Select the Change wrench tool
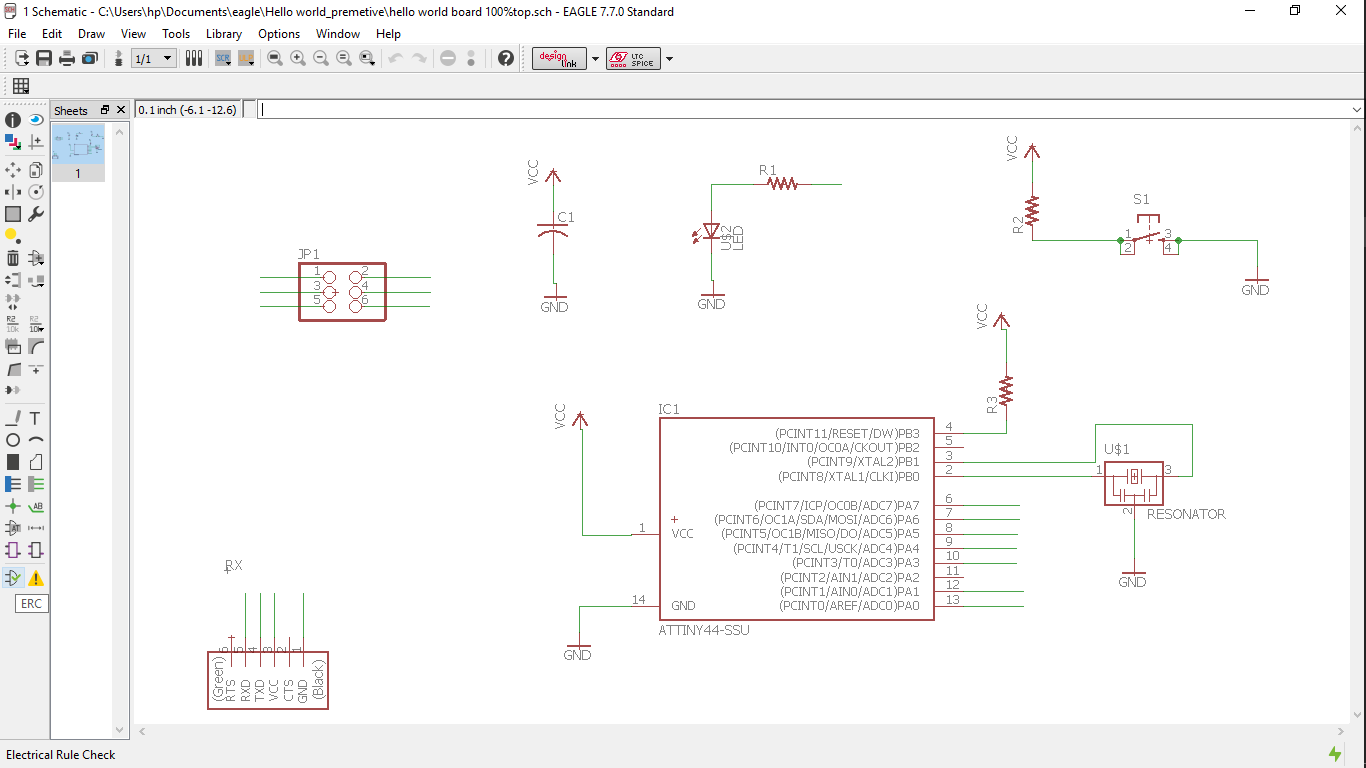The height and width of the screenshot is (768, 1366). point(36,214)
